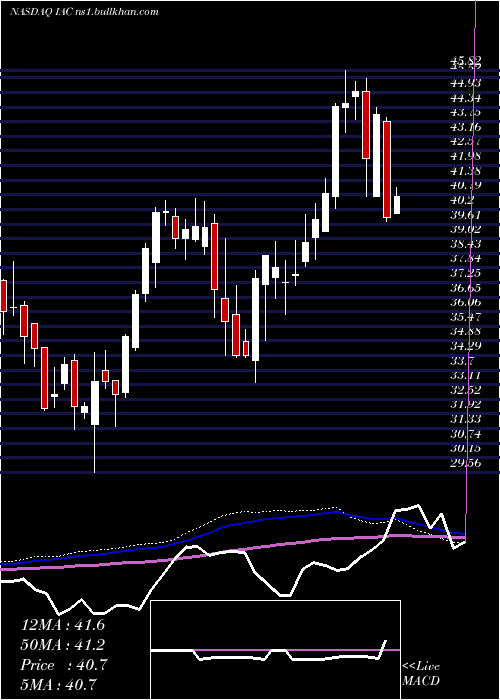Select the 30.15 price level label
This screenshot has height=700, width=500.
click(465, 449)
